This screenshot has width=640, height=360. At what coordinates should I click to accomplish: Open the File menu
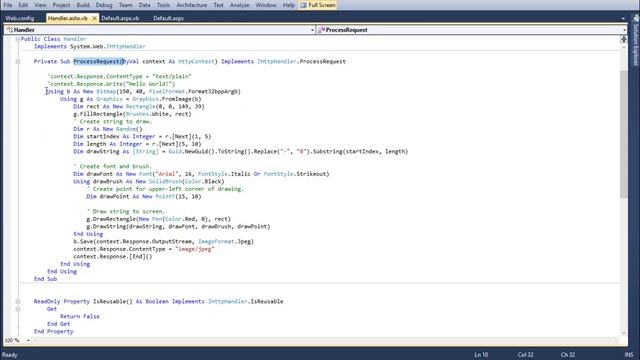8,5
